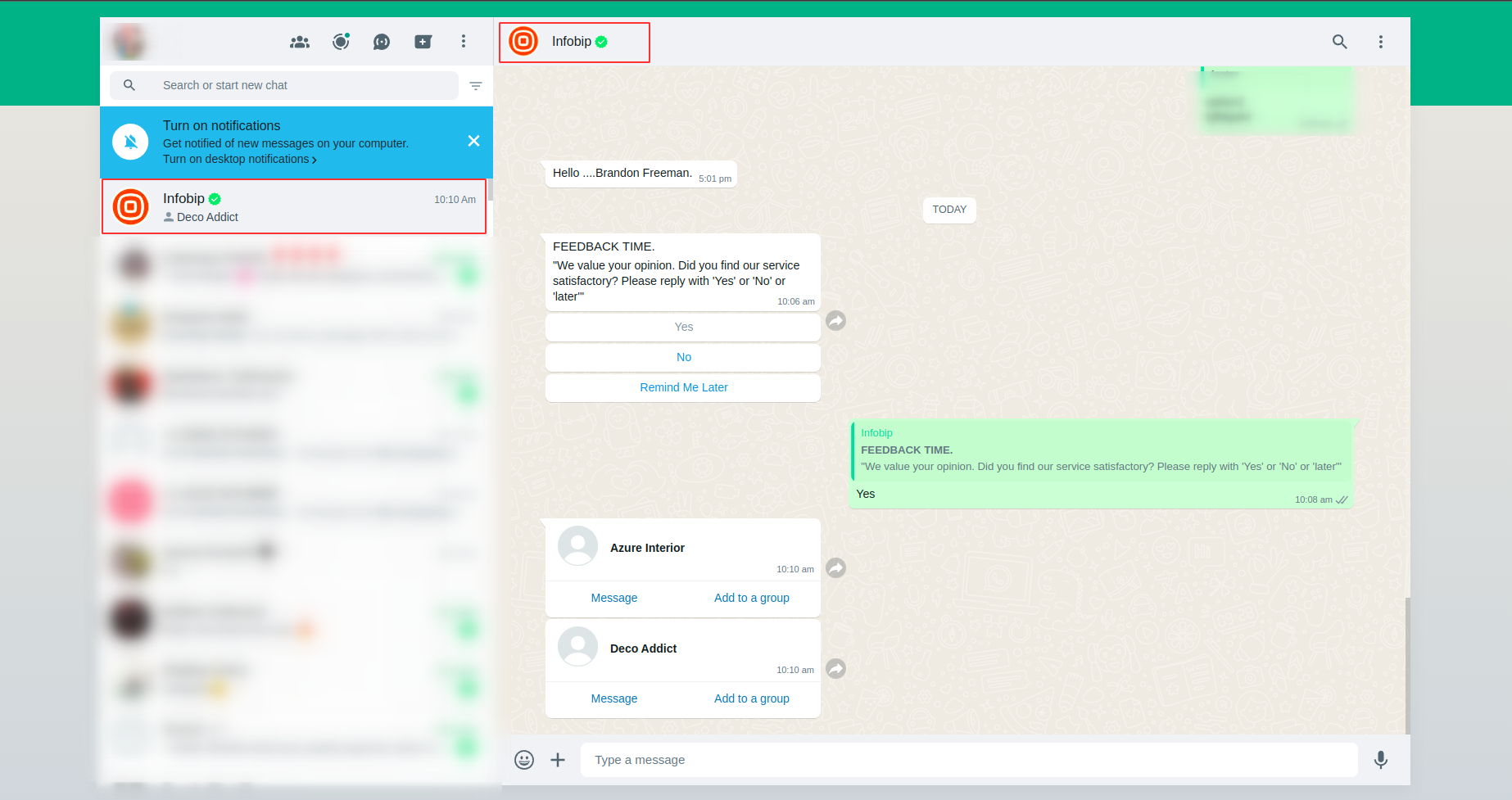The height and width of the screenshot is (800, 1512).
Task: Click the muted bell notification icon
Action: pos(130,142)
